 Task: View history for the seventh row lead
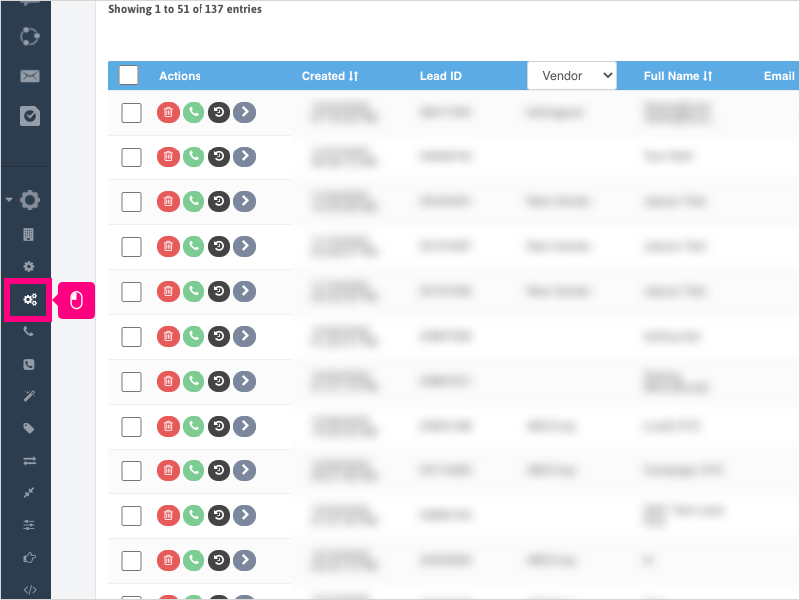coord(219,381)
